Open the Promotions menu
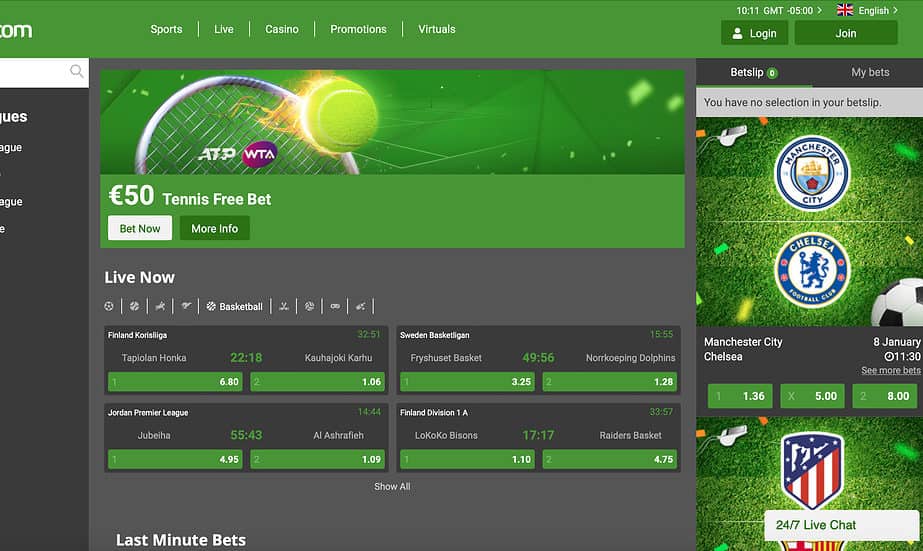 coord(358,29)
